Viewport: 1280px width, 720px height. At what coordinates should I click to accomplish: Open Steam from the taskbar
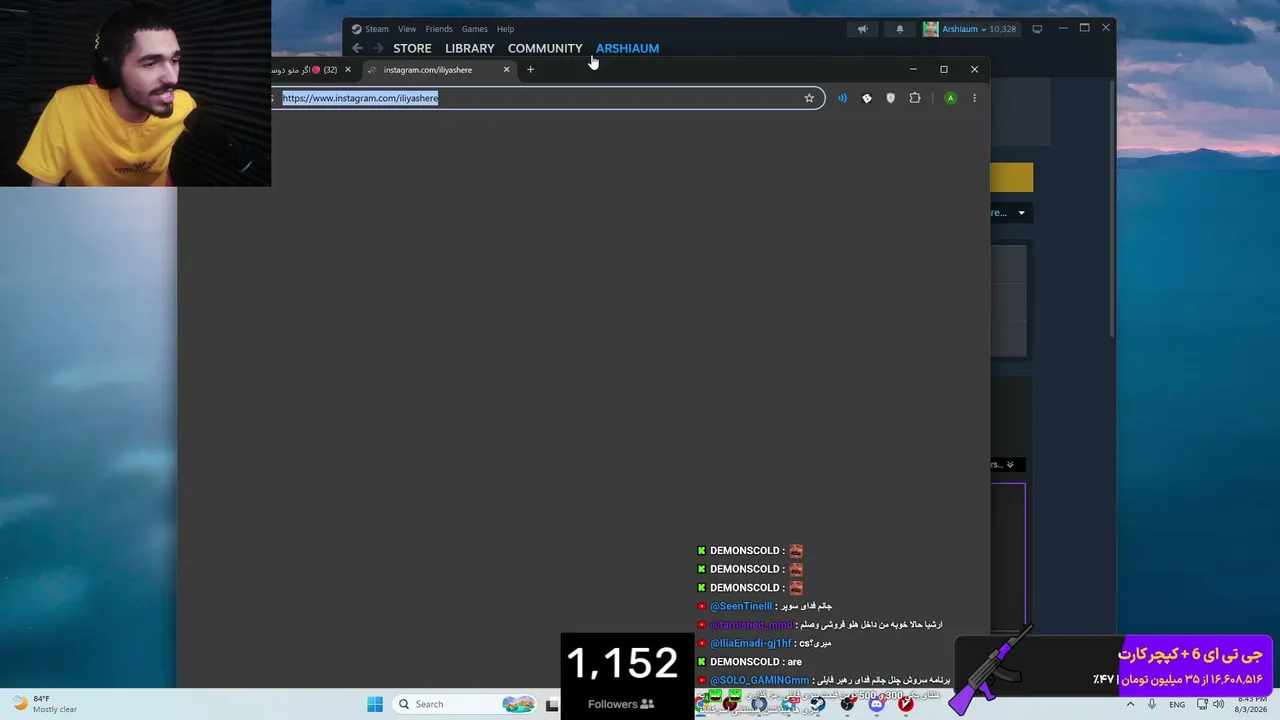click(x=818, y=704)
